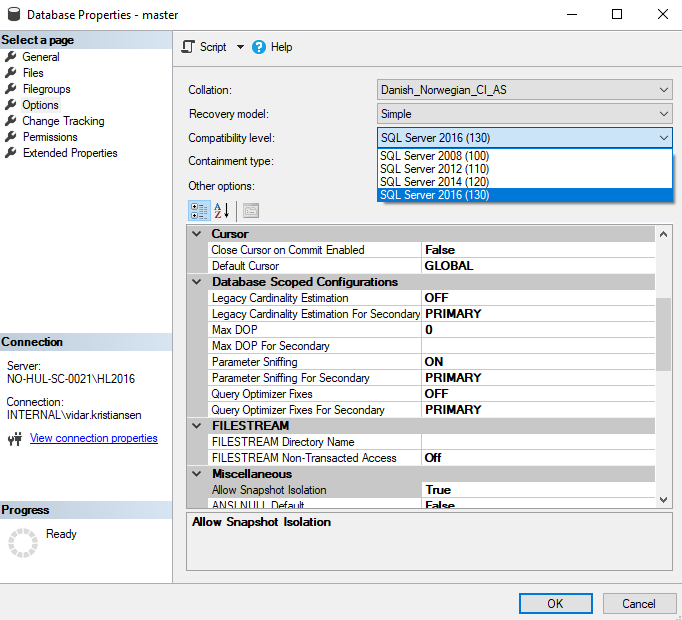Click the connection properties plug icon
This screenshot has height=620, width=682.
coord(15,439)
